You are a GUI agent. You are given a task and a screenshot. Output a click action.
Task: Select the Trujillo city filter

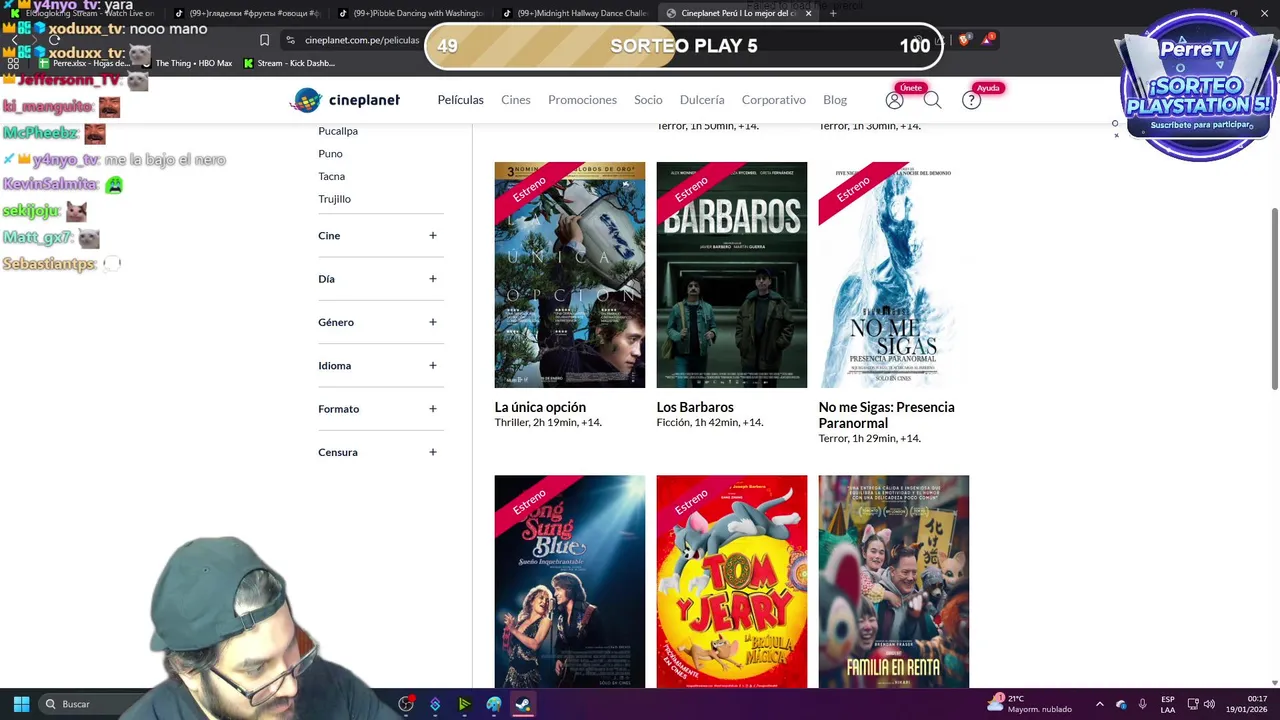click(334, 199)
